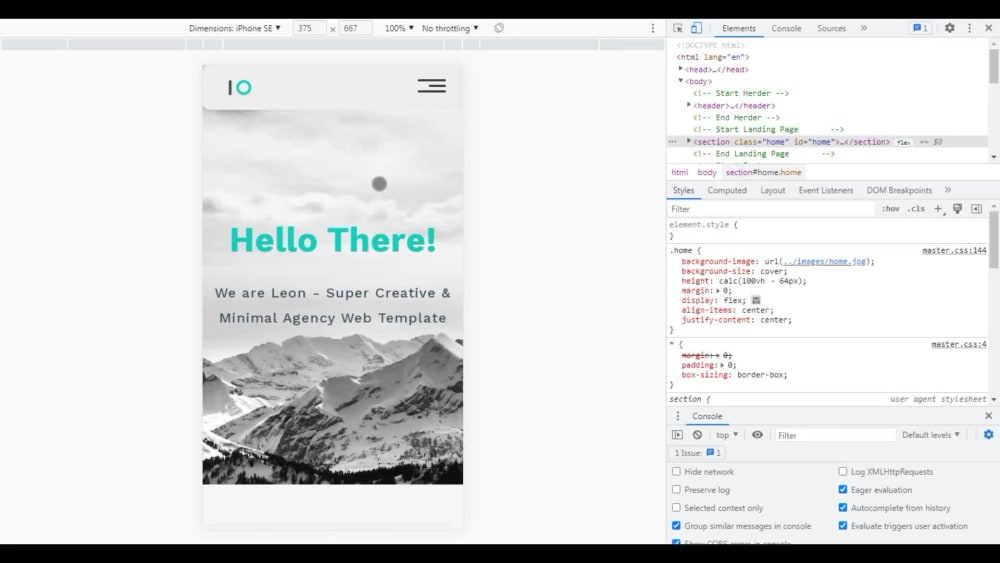Screen dimensions: 1000x563
Task: Switch to the Console tab in top bar
Action: point(786,28)
